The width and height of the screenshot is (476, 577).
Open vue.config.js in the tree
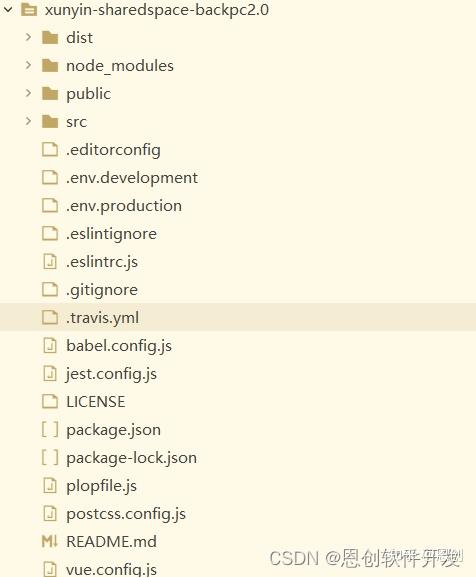pyautogui.click(x=111, y=569)
